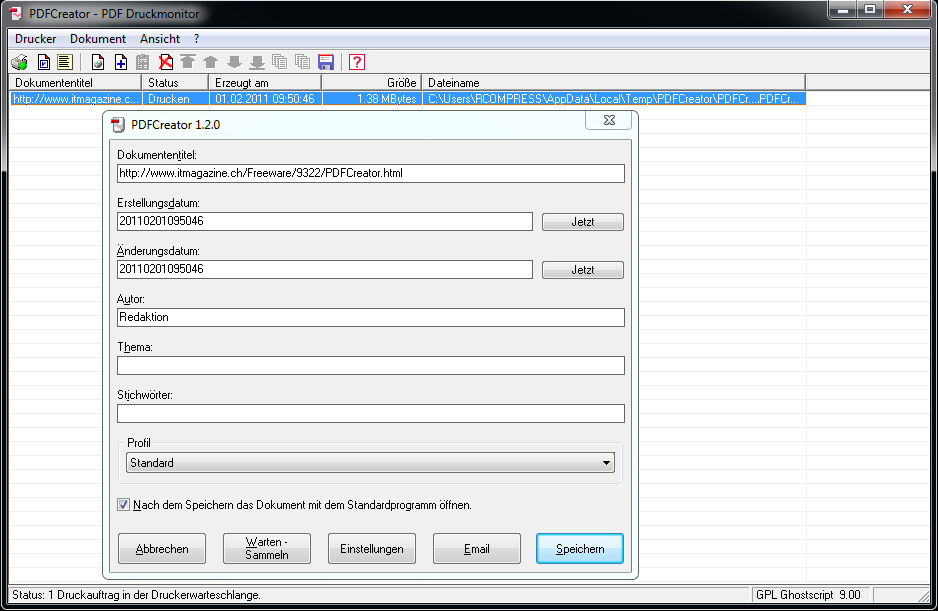Click the C:\Users\RCOMPRESS file path cell

614,99
